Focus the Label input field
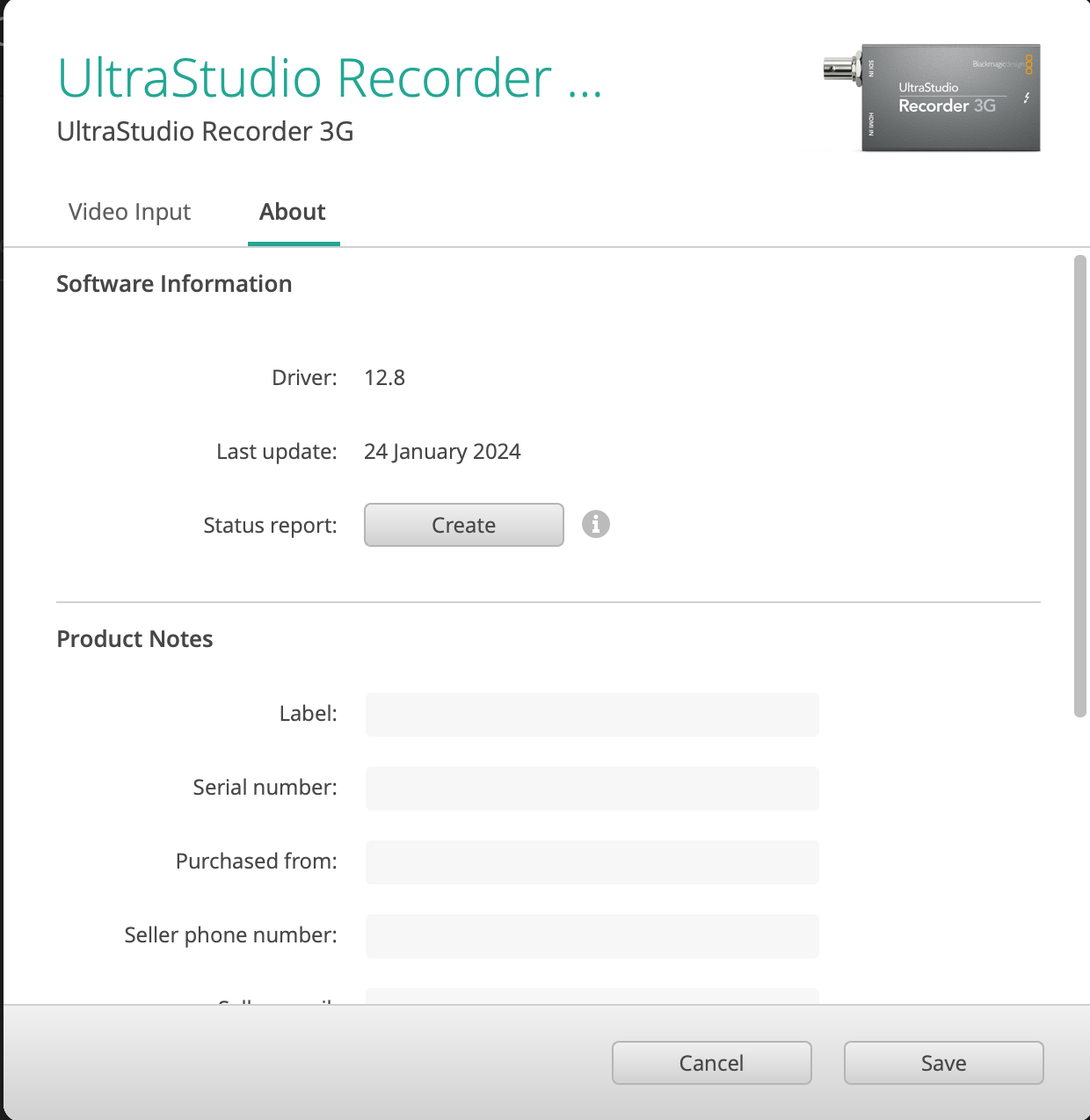Image resolution: width=1090 pixels, height=1120 pixels. [x=592, y=715]
